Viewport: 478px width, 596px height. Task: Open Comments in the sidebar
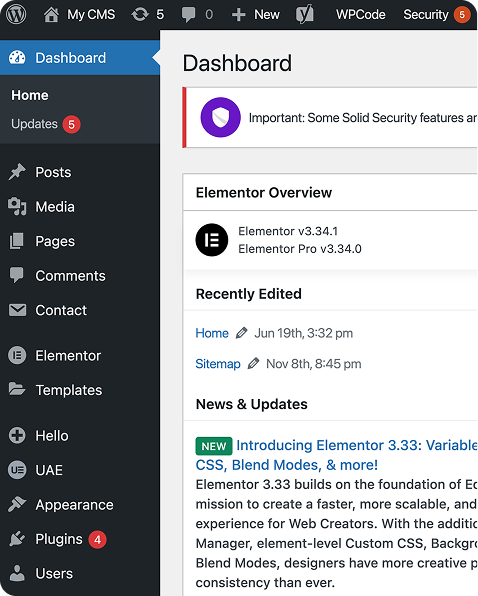[70, 276]
